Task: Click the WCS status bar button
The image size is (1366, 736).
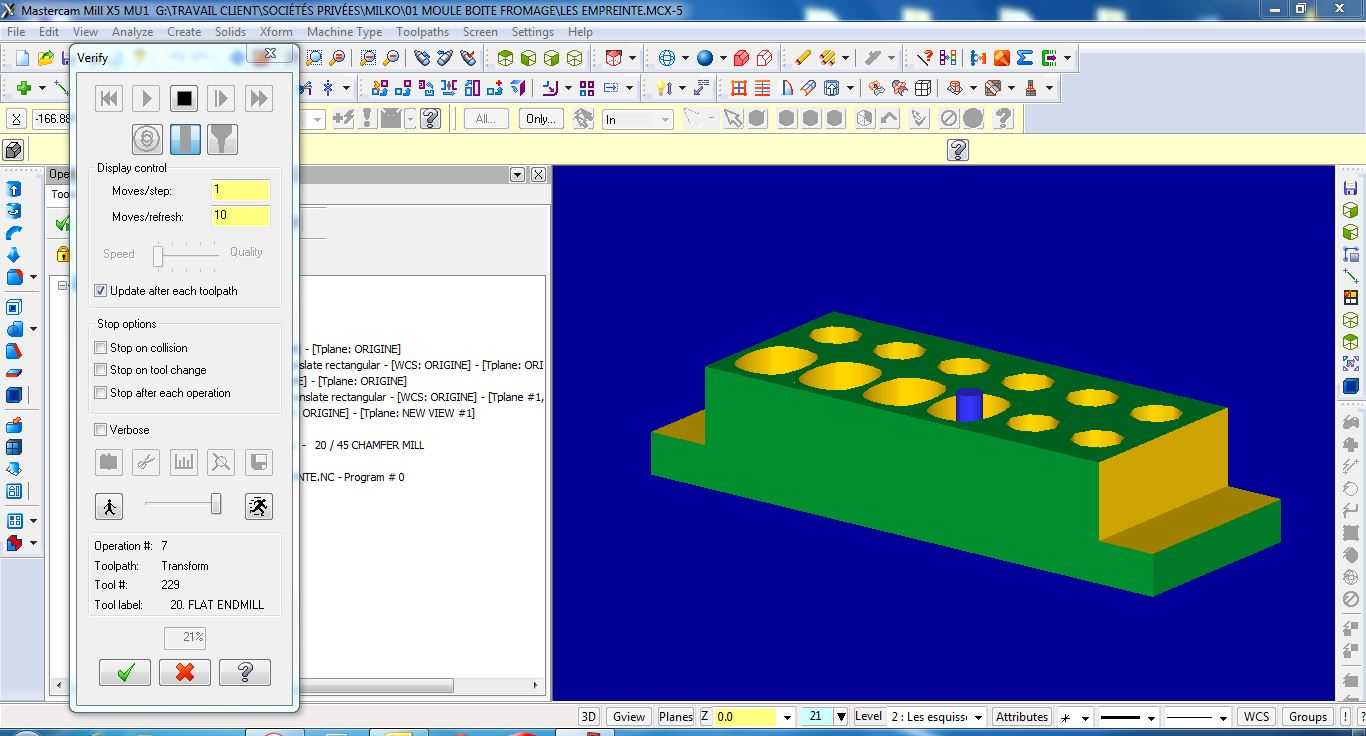Action: pos(1257,716)
